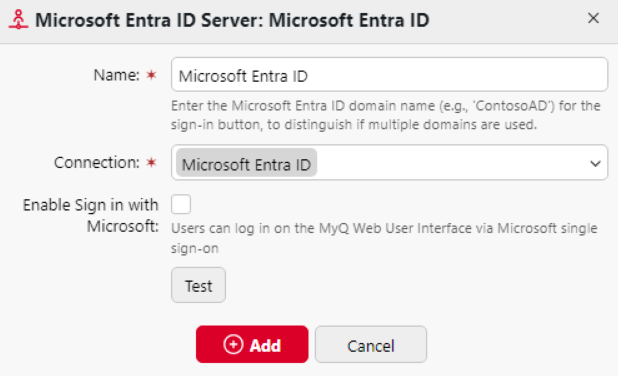Enable Sign in with Microsoft checkbox
Image resolution: width=618 pixels, height=376 pixels.
181,204
